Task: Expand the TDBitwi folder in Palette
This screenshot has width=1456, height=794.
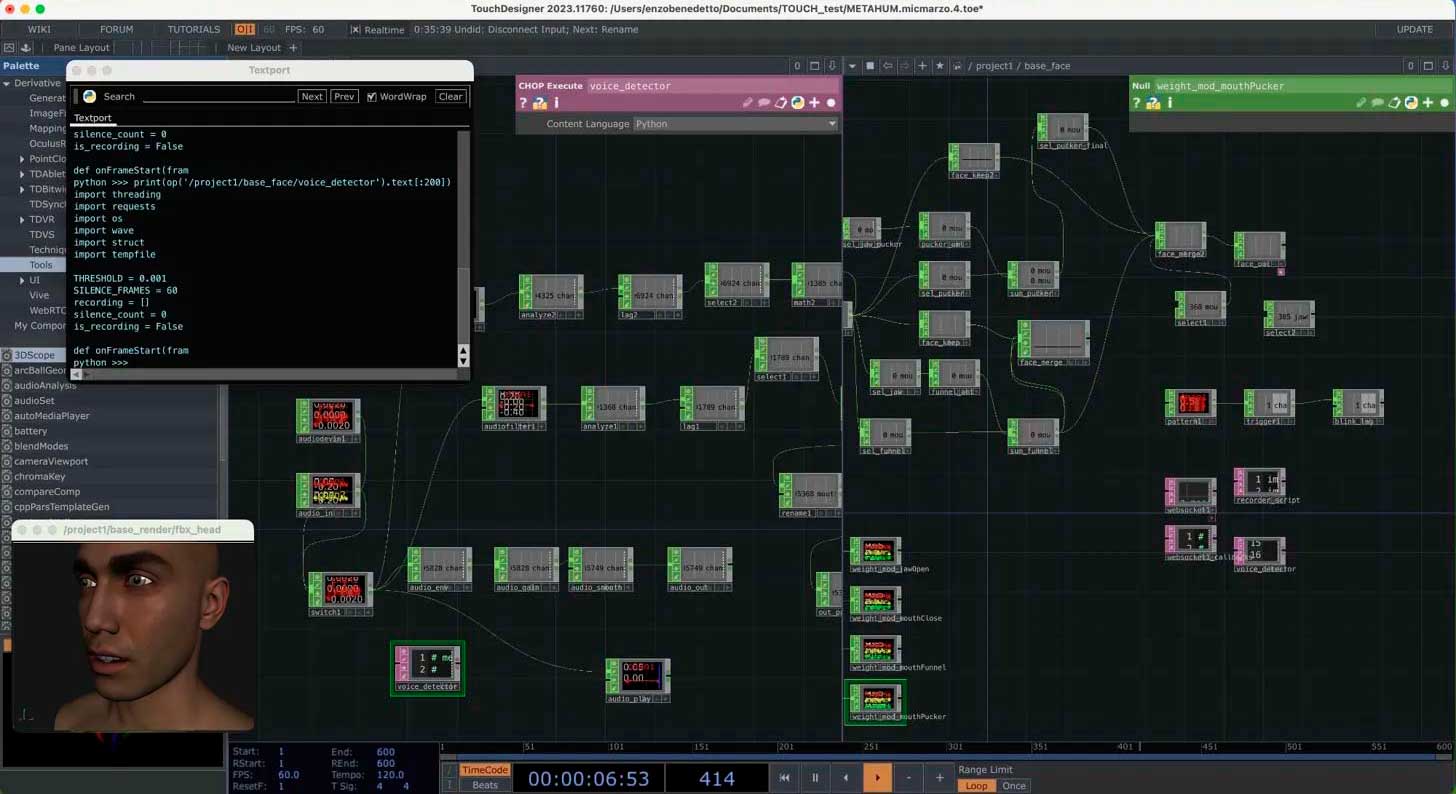Action: click(22, 189)
